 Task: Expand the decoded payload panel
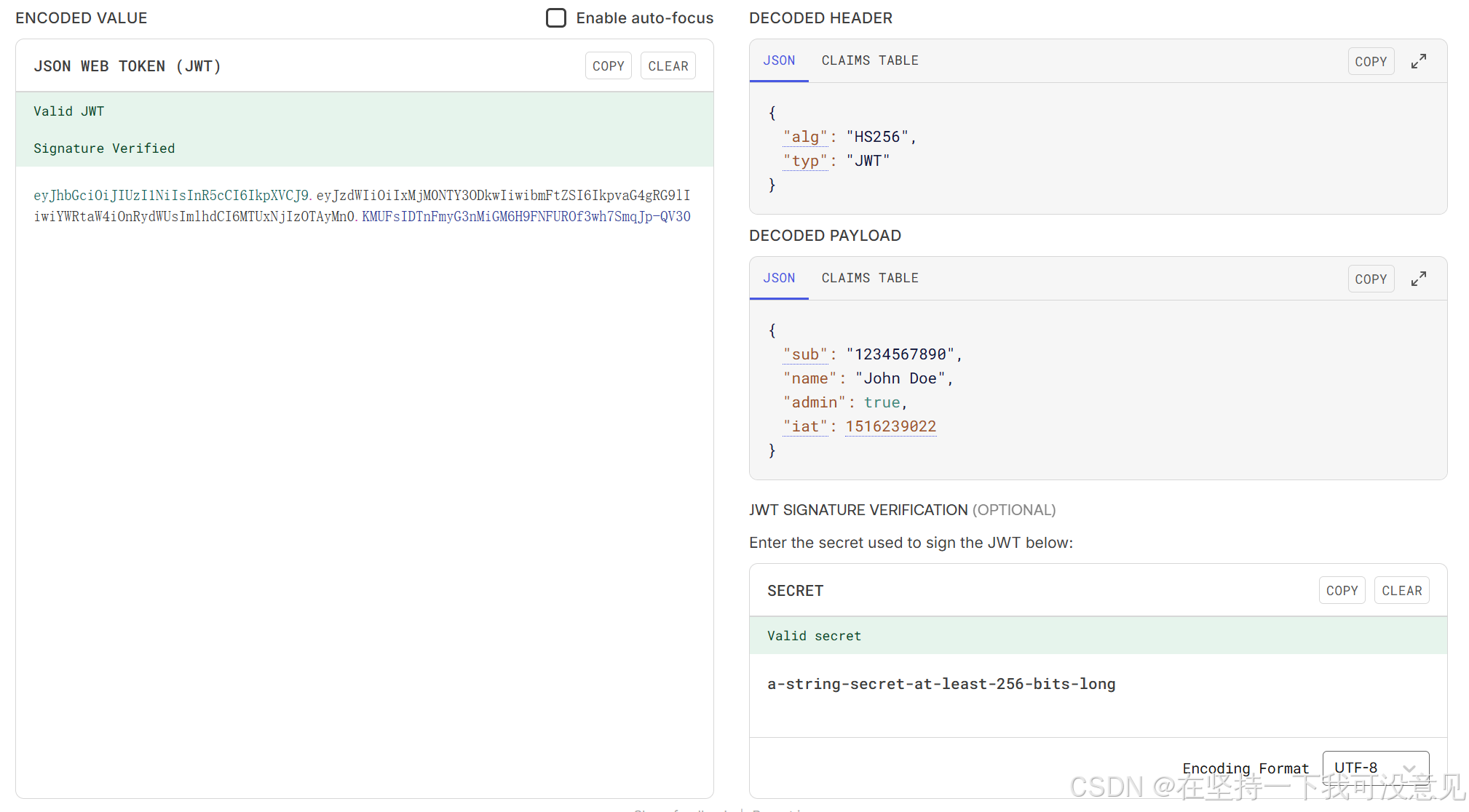pyautogui.click(x=1418, y=279)
